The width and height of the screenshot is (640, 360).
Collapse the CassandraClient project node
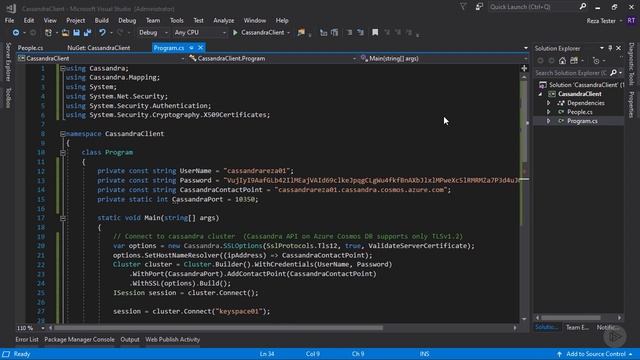[540, 94]
